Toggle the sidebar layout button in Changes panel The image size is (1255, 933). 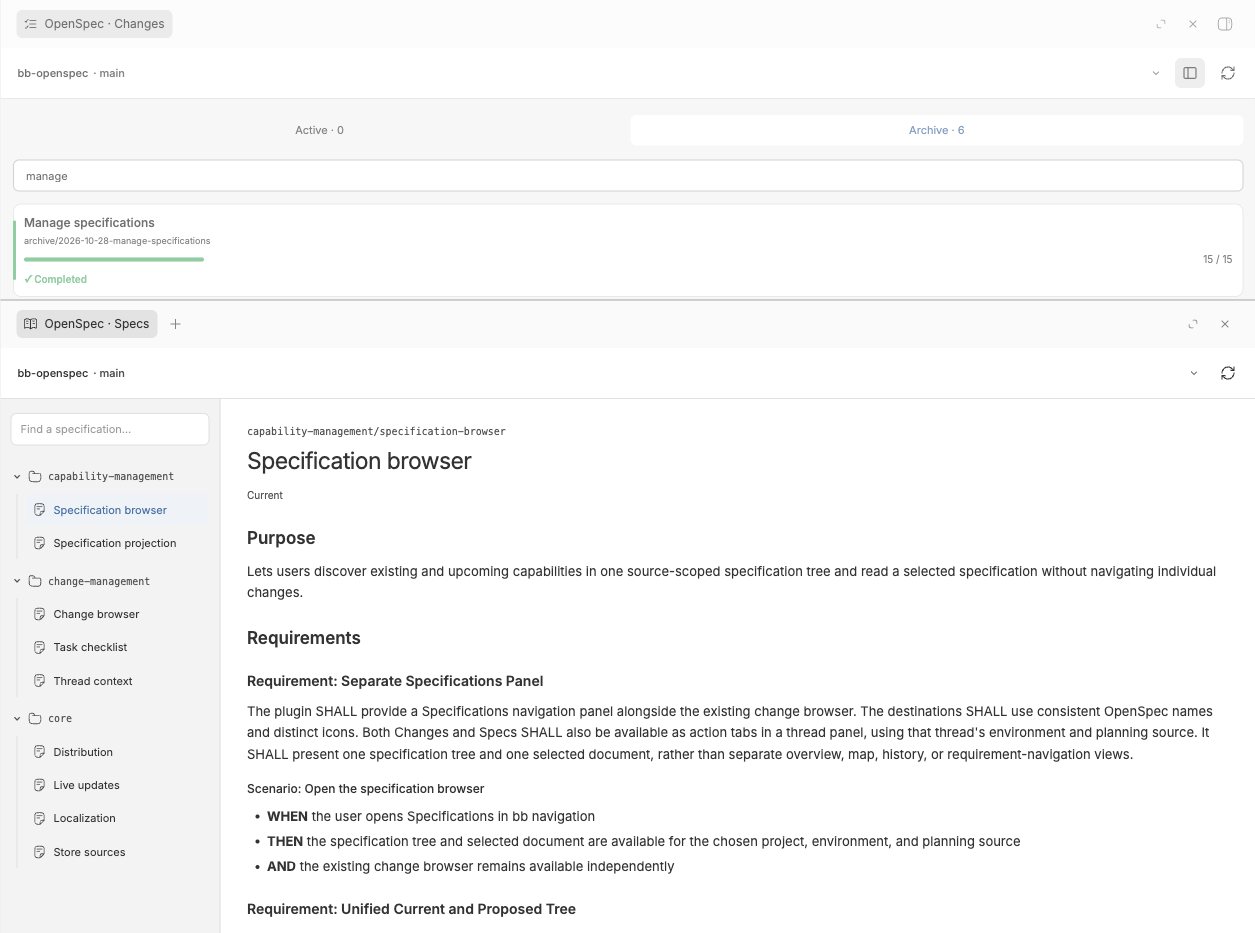point(1190,73)
